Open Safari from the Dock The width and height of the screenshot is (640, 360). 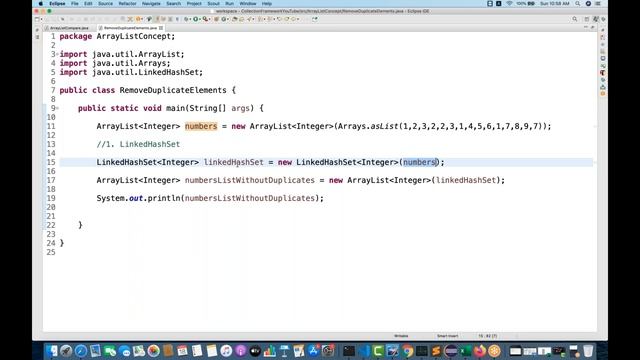(x=81, y=351)
